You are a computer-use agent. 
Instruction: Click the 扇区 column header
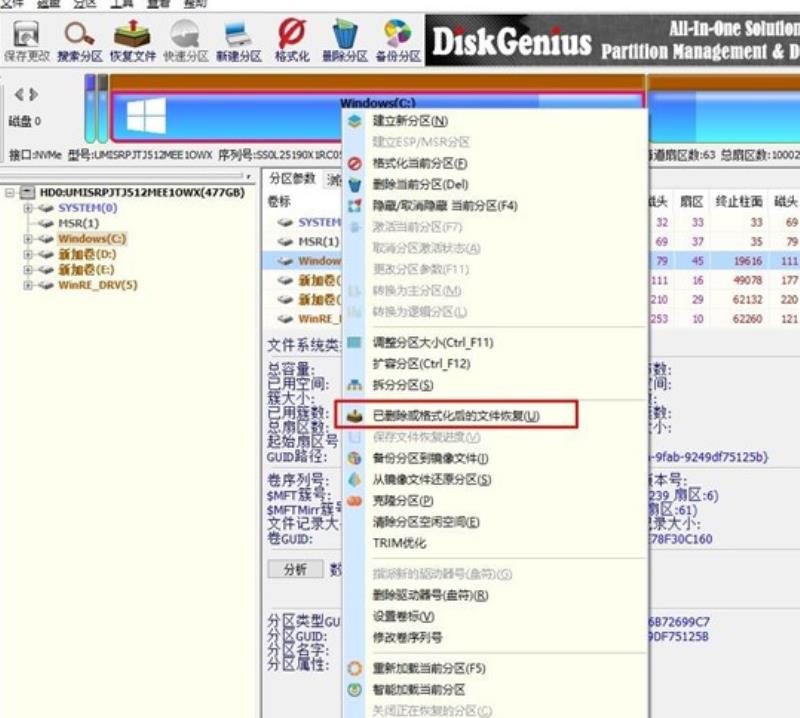(x=692, y=202)
